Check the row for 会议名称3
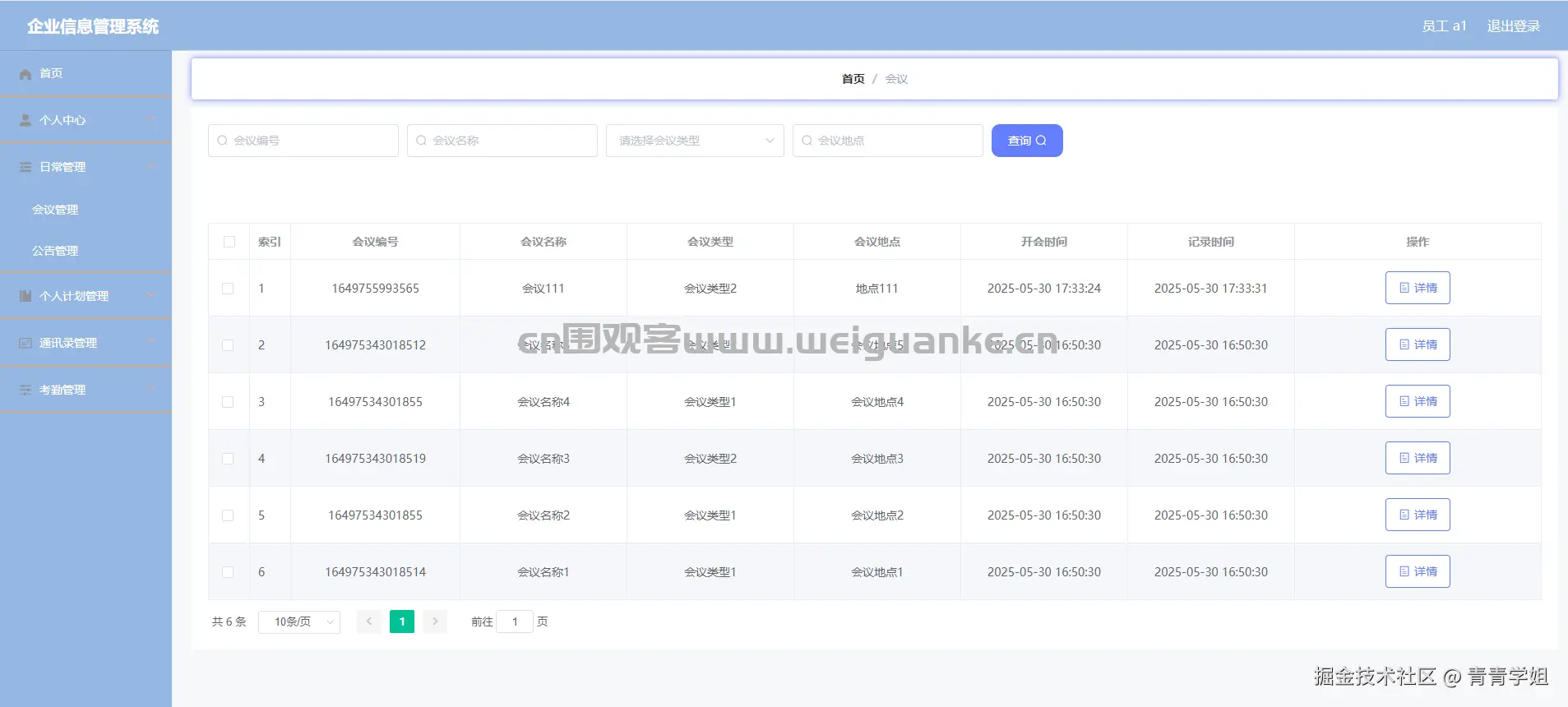This screenshot has height=707, width=1568. point(228,459)
